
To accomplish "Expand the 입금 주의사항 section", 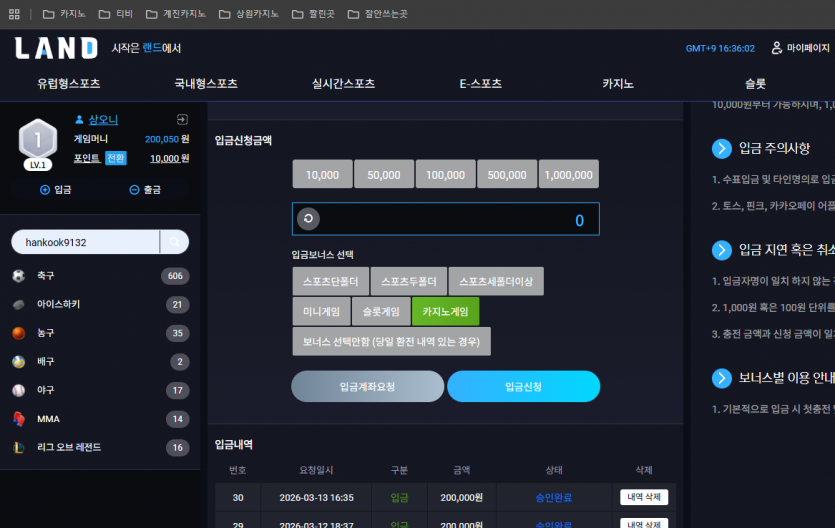I will [722, 148].
